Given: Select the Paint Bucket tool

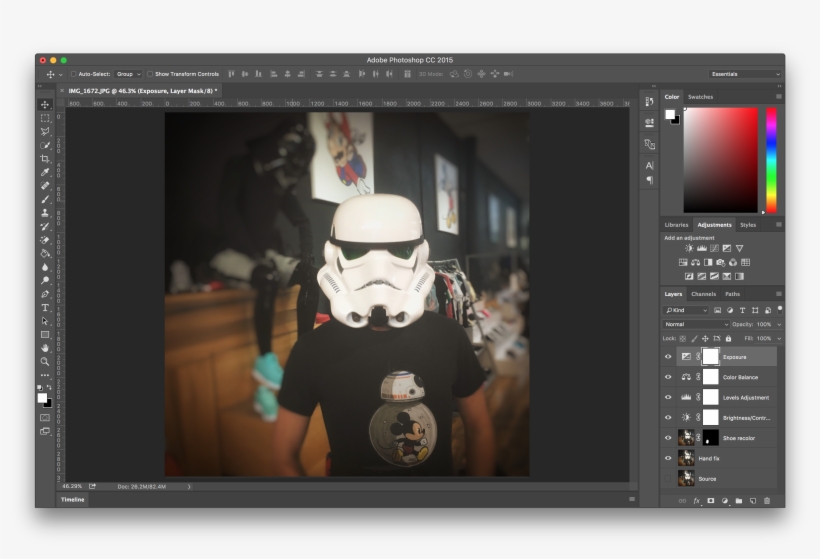Looking at the screenshot, I should click(x=45, y=254).
